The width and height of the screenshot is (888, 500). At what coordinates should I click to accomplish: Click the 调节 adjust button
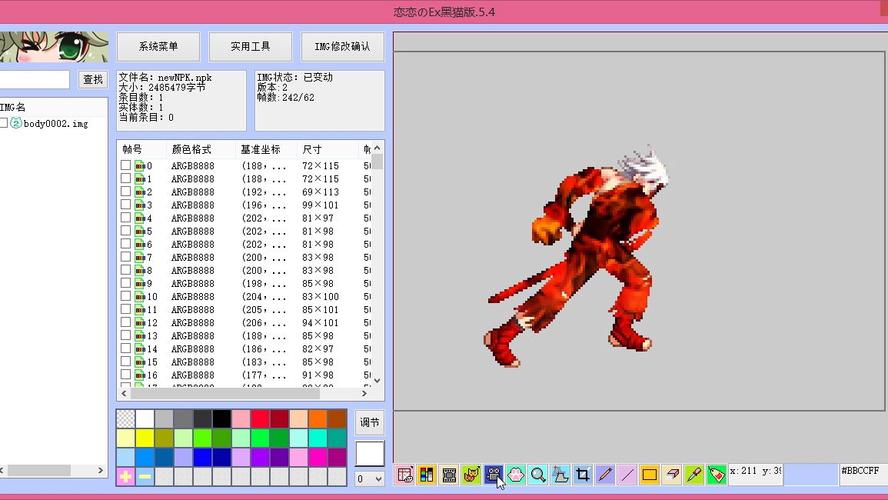coord(370,422)
